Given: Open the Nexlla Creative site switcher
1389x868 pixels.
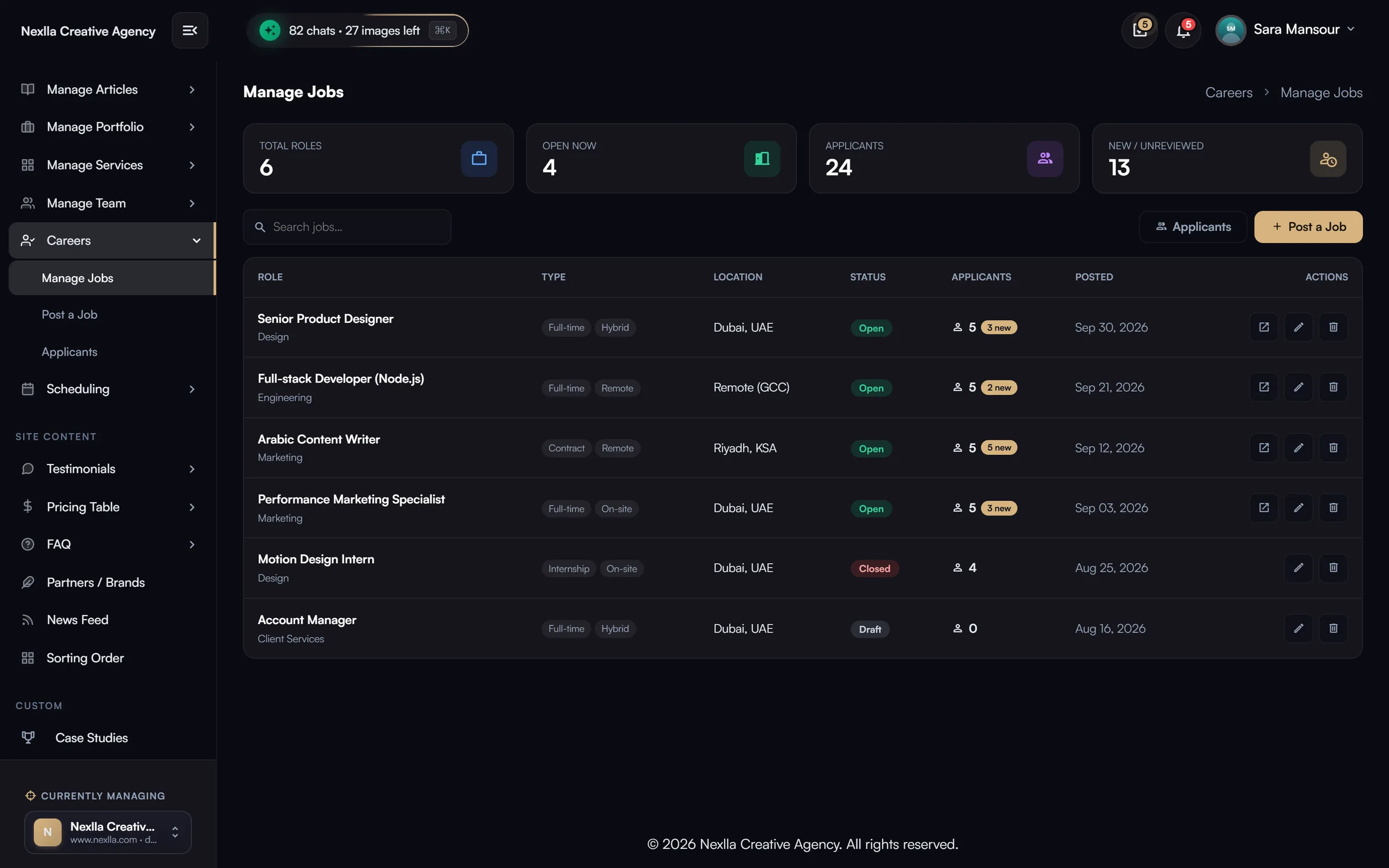Looking at the screenshot, I should (x=108, y=832).
